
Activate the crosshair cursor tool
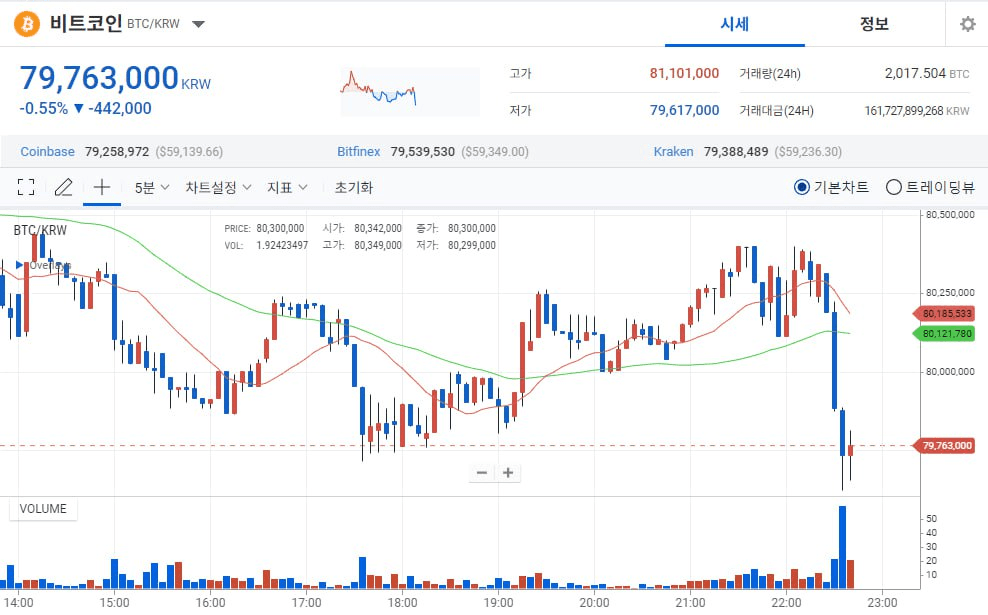tap(101, 187)
